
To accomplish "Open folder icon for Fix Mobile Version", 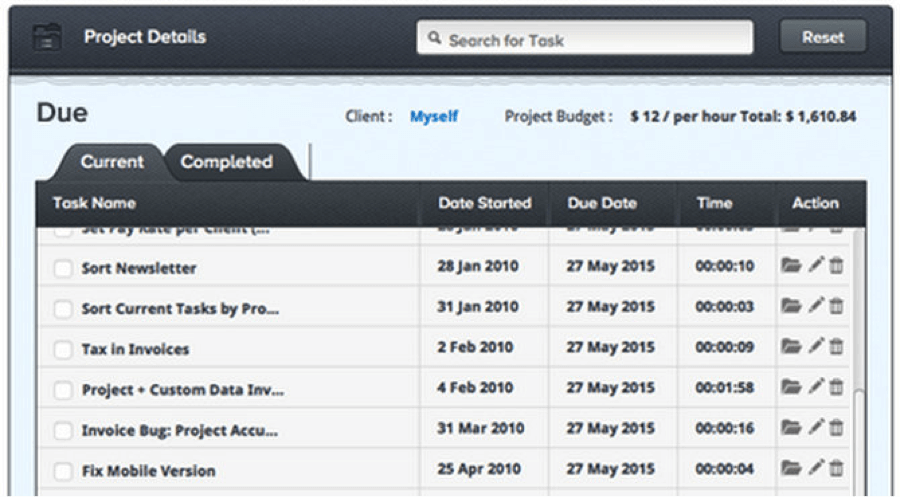I will point(791,467).
